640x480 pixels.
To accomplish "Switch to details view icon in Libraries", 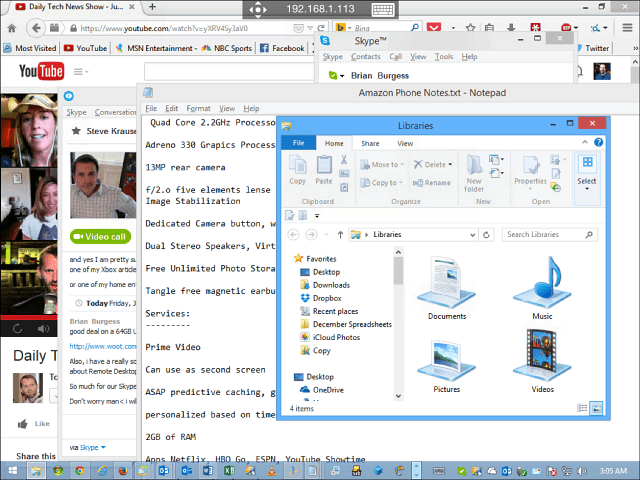I will (582, 408).
